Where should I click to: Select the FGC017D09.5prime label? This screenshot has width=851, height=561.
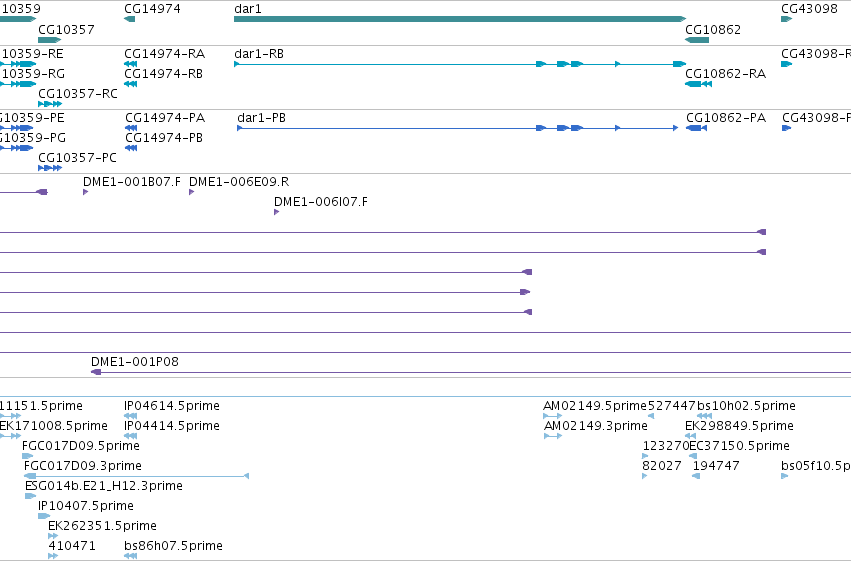click(x=81, y=446)
